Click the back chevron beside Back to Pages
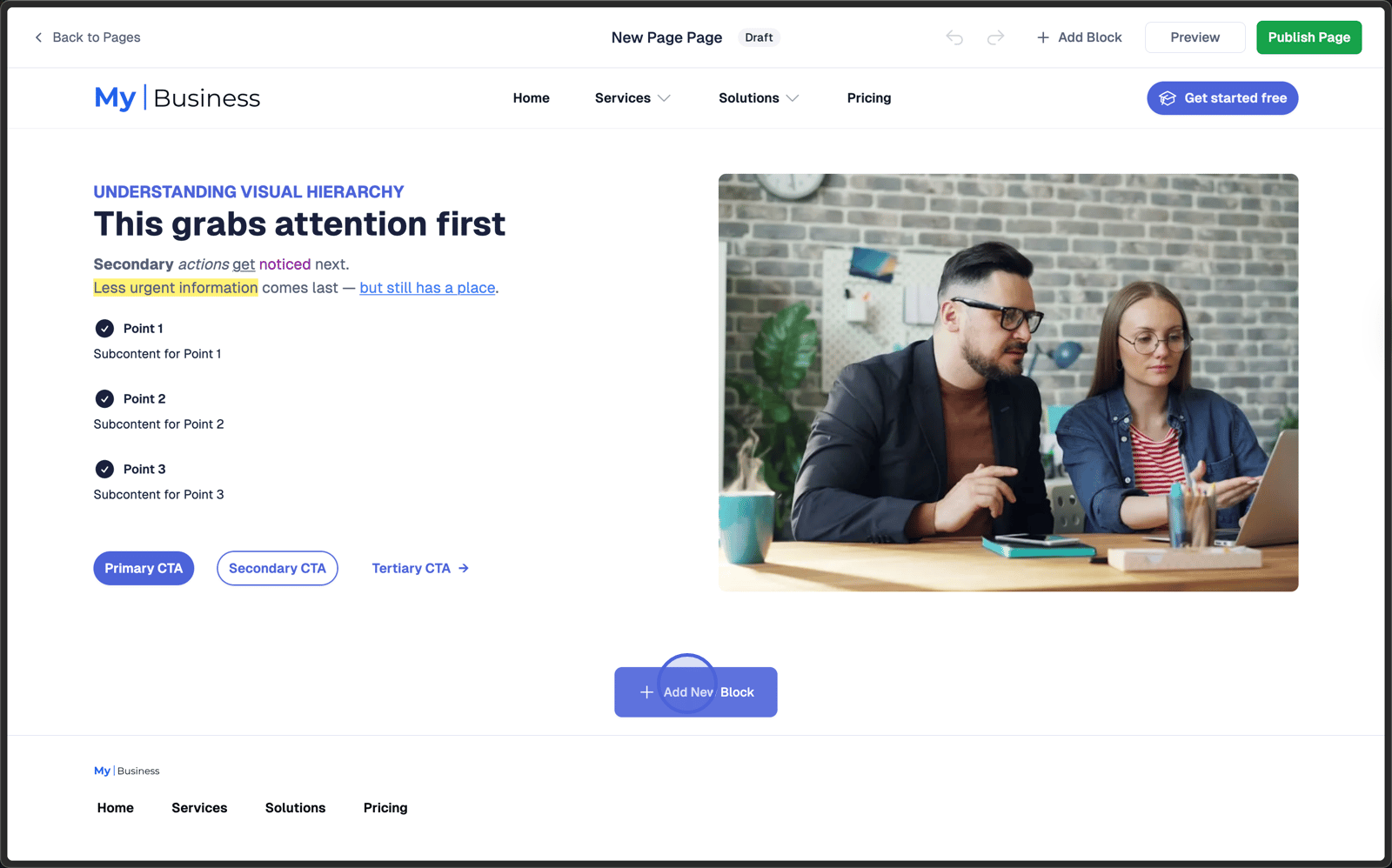Viewport: 1392px width, 868px height. (x=38, y=37)
